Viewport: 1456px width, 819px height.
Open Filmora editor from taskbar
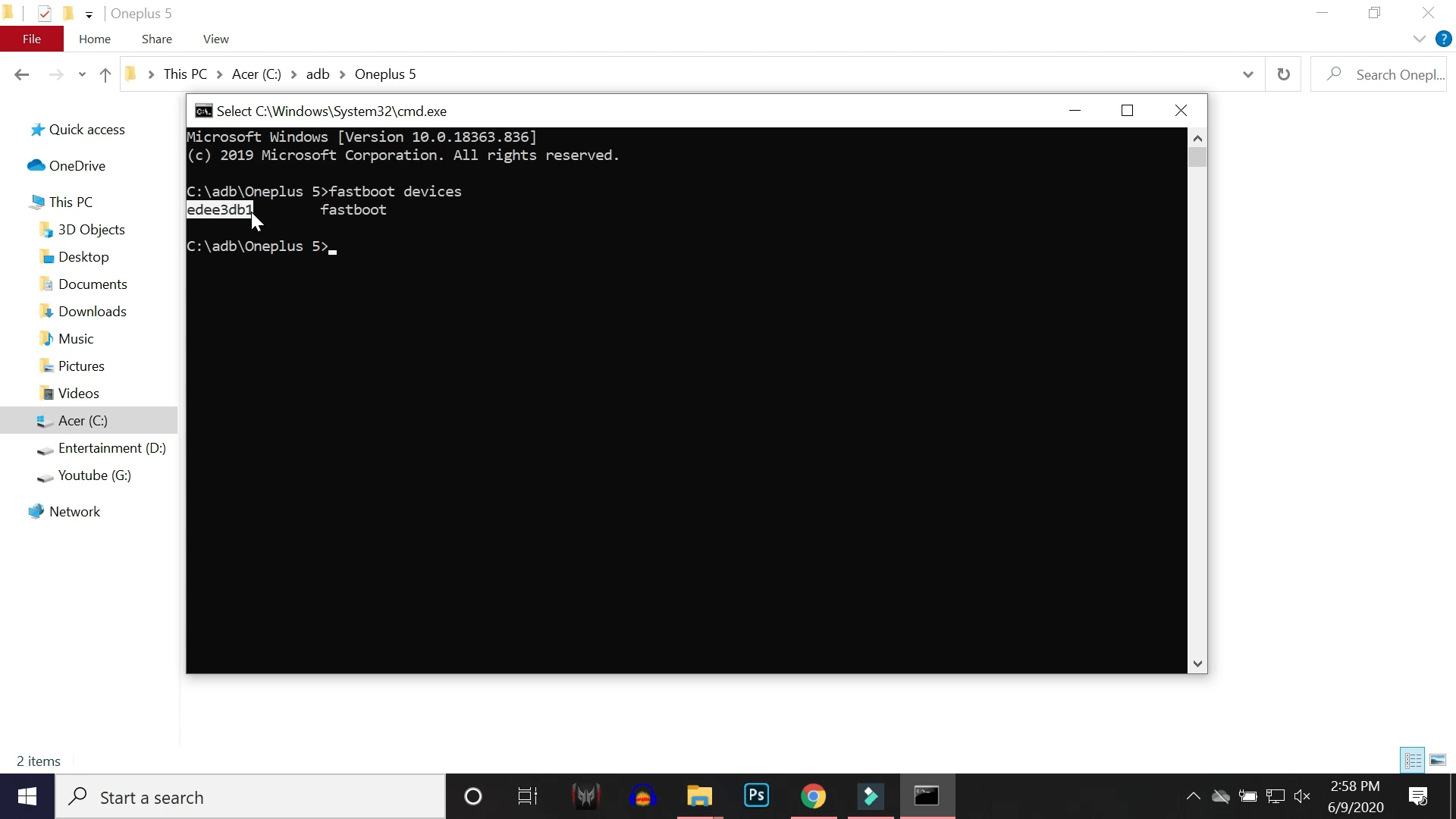[870, 796]
